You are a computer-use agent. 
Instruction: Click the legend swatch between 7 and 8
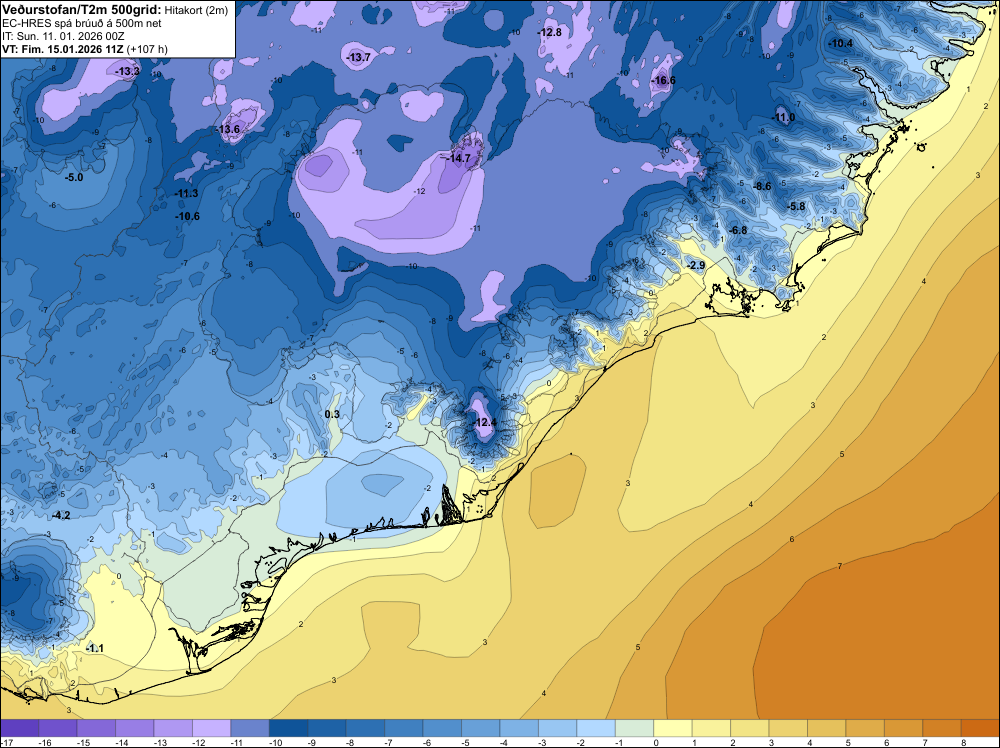[942, 728]
